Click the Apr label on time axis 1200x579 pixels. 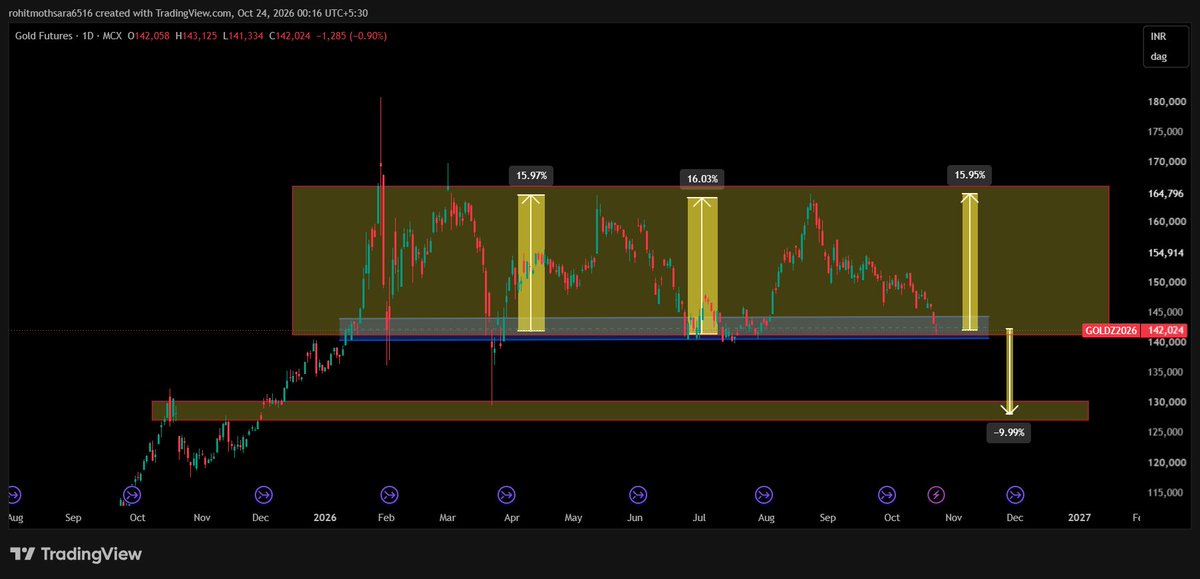click(512, 518)
